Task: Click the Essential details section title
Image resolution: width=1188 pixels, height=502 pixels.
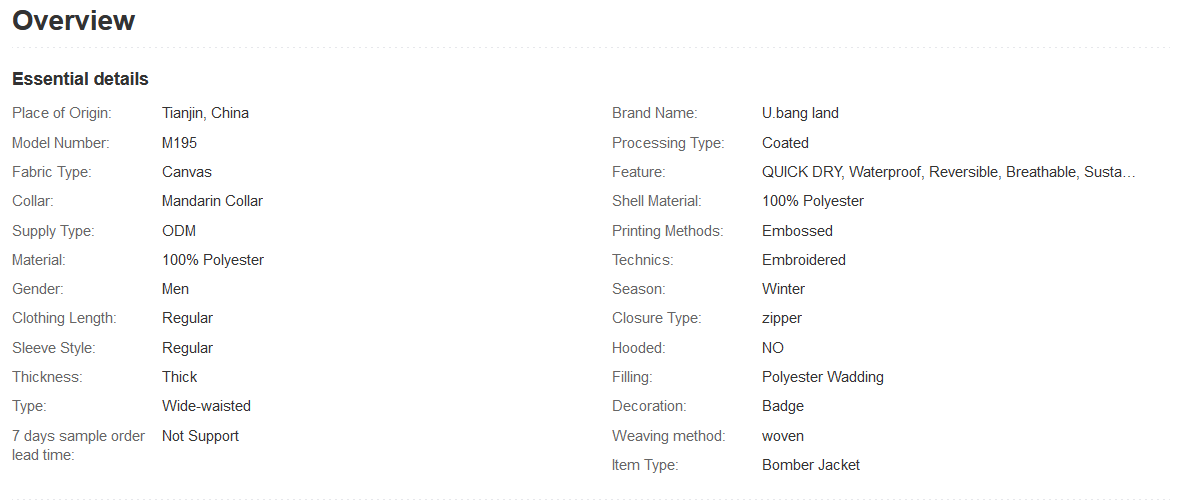Action: [80, 79]
